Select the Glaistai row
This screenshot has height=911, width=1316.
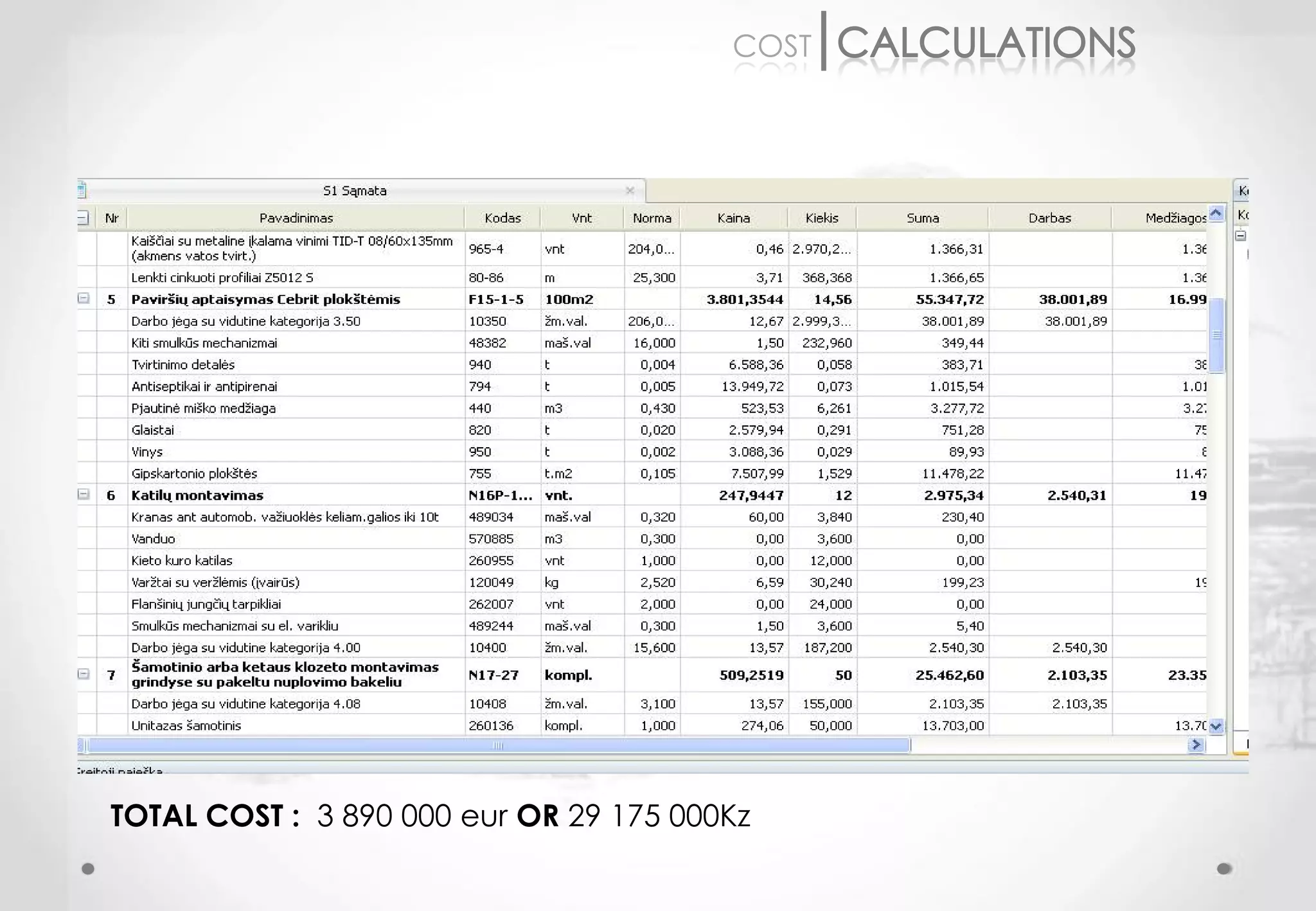coord(643,430)
